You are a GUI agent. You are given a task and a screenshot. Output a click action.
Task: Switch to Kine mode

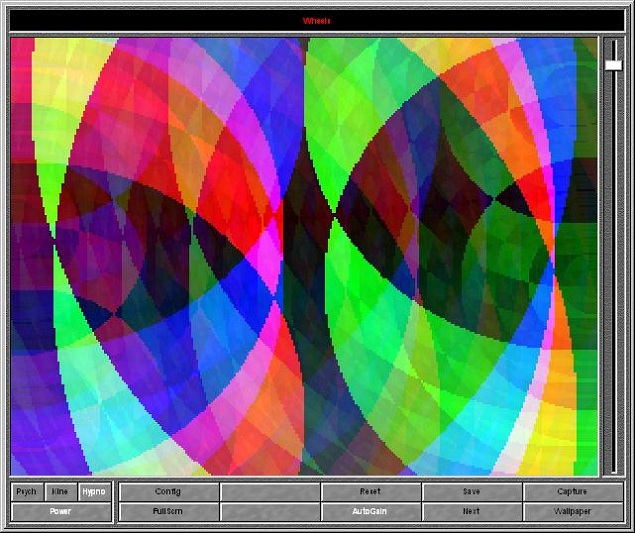point(60,492)
